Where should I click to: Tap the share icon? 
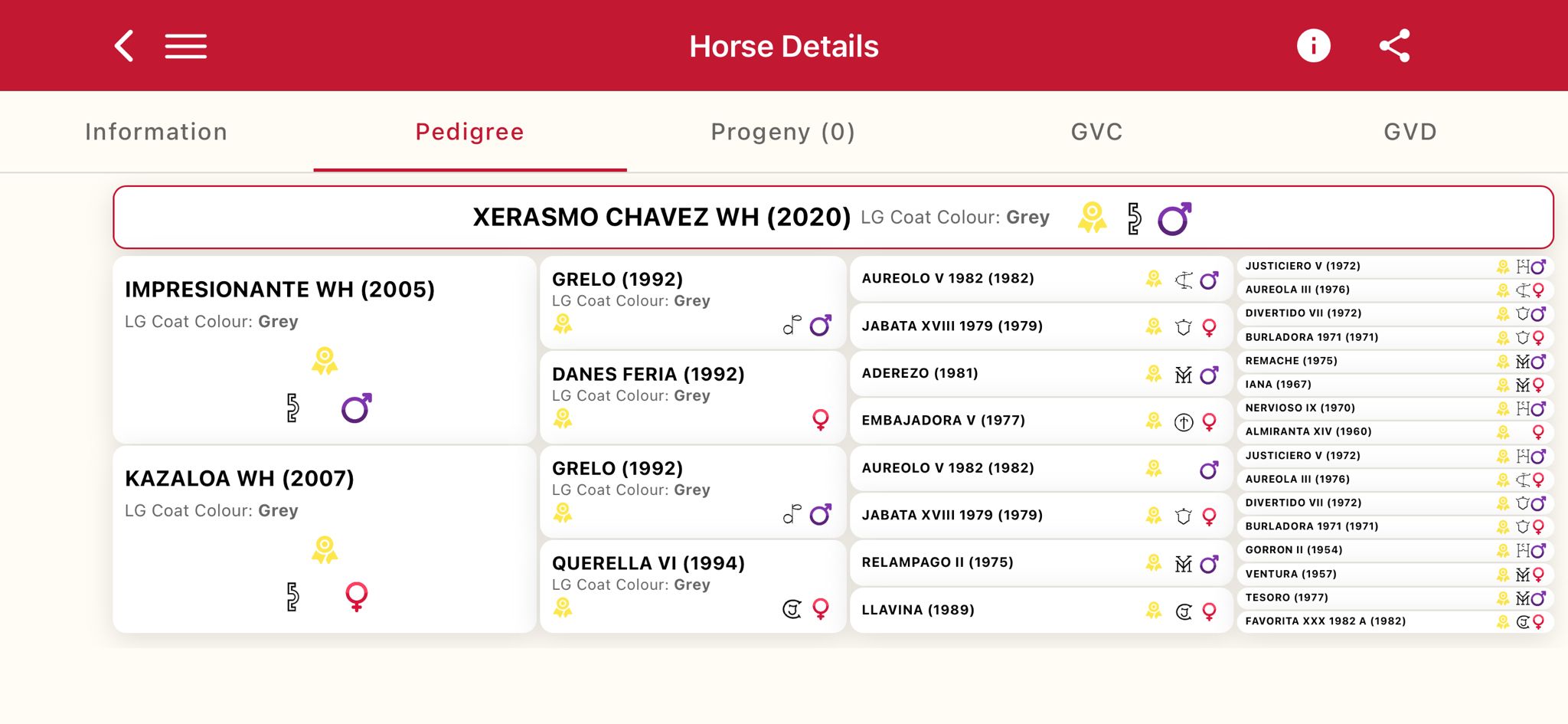click(x=1394, y=46)
